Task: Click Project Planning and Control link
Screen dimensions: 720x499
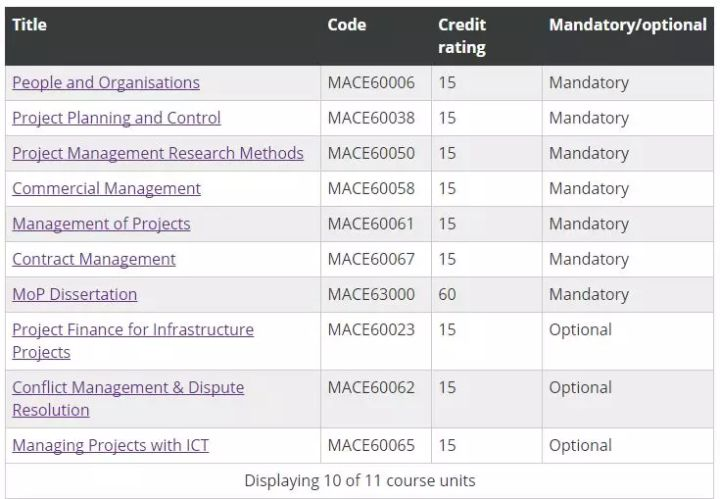Action: pyautogui.click(x=116, y=118)
